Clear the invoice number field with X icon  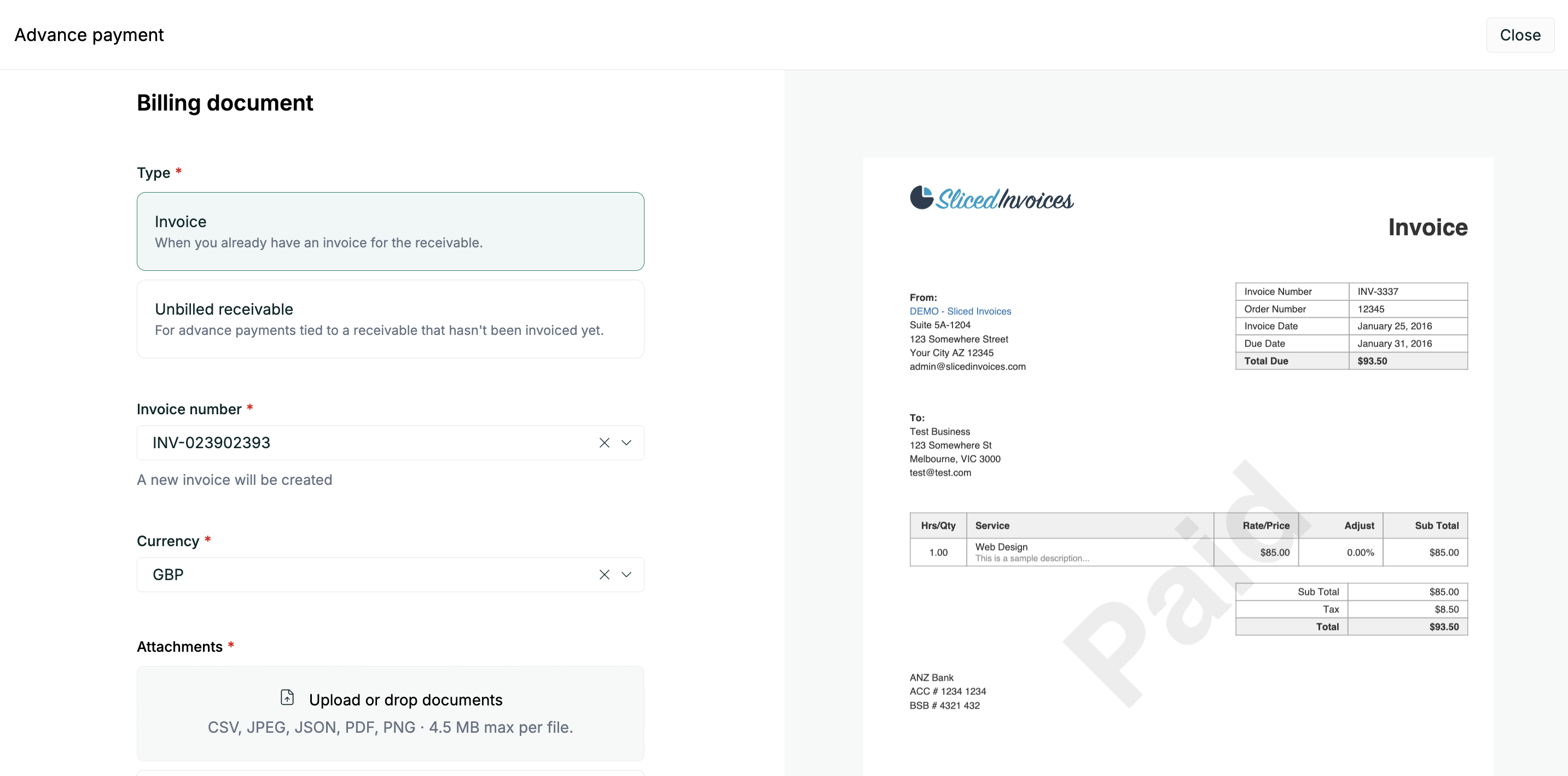(x=604, y=443)
